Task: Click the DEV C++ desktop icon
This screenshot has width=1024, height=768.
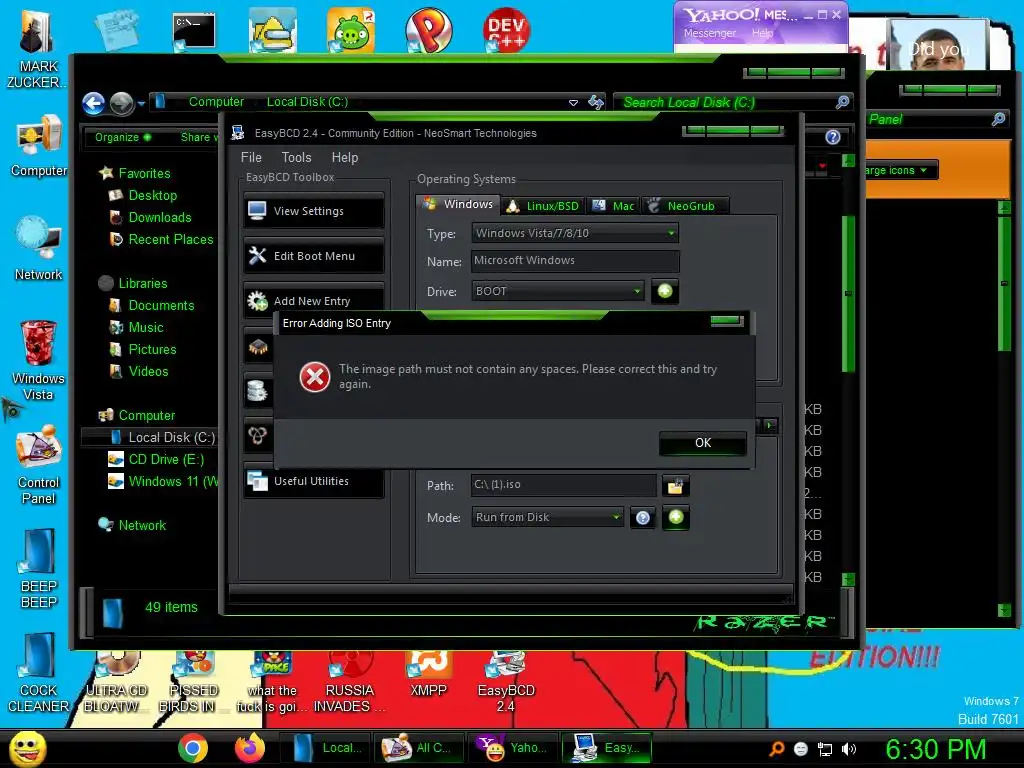Action: [507, 30]
